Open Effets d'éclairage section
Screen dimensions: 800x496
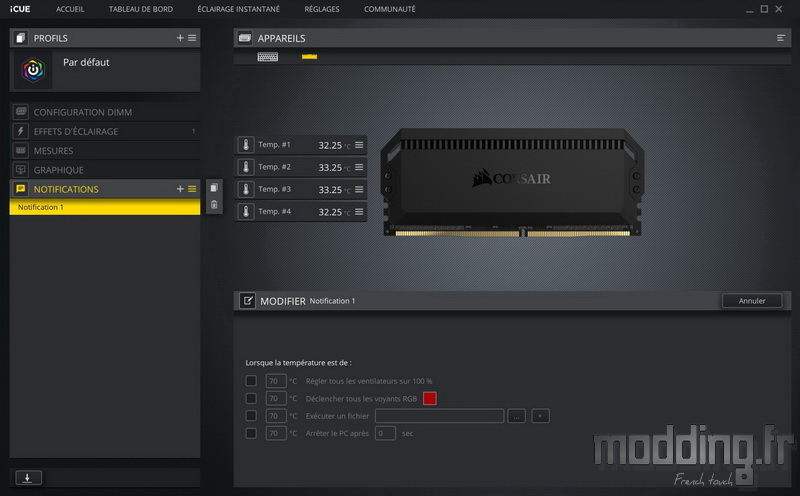pyautogui.click(x=105, y=131)
